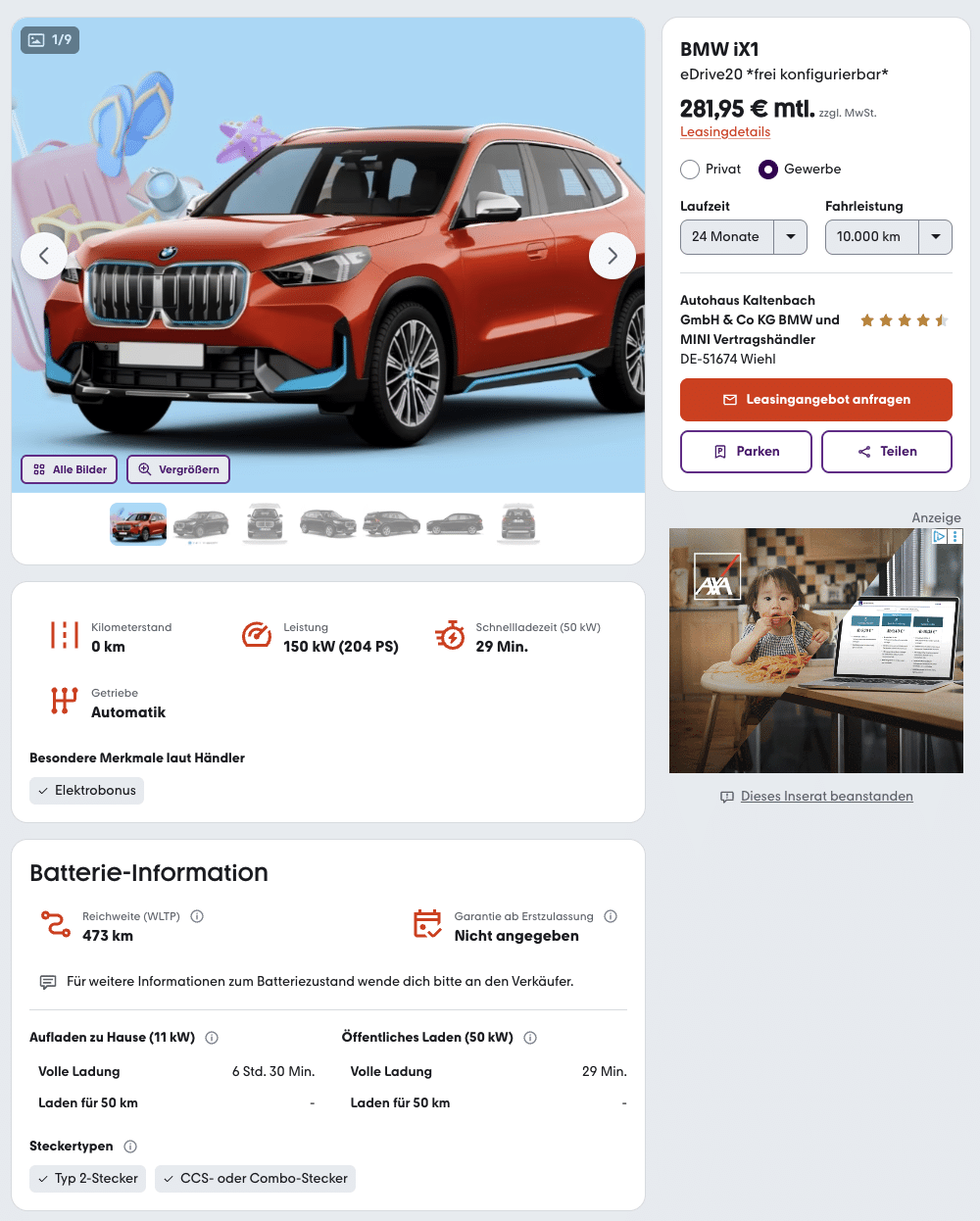Viewport: 980px width, 1221px height.
Task: Enlarge image with Vergrößern button
Action: 178,469
